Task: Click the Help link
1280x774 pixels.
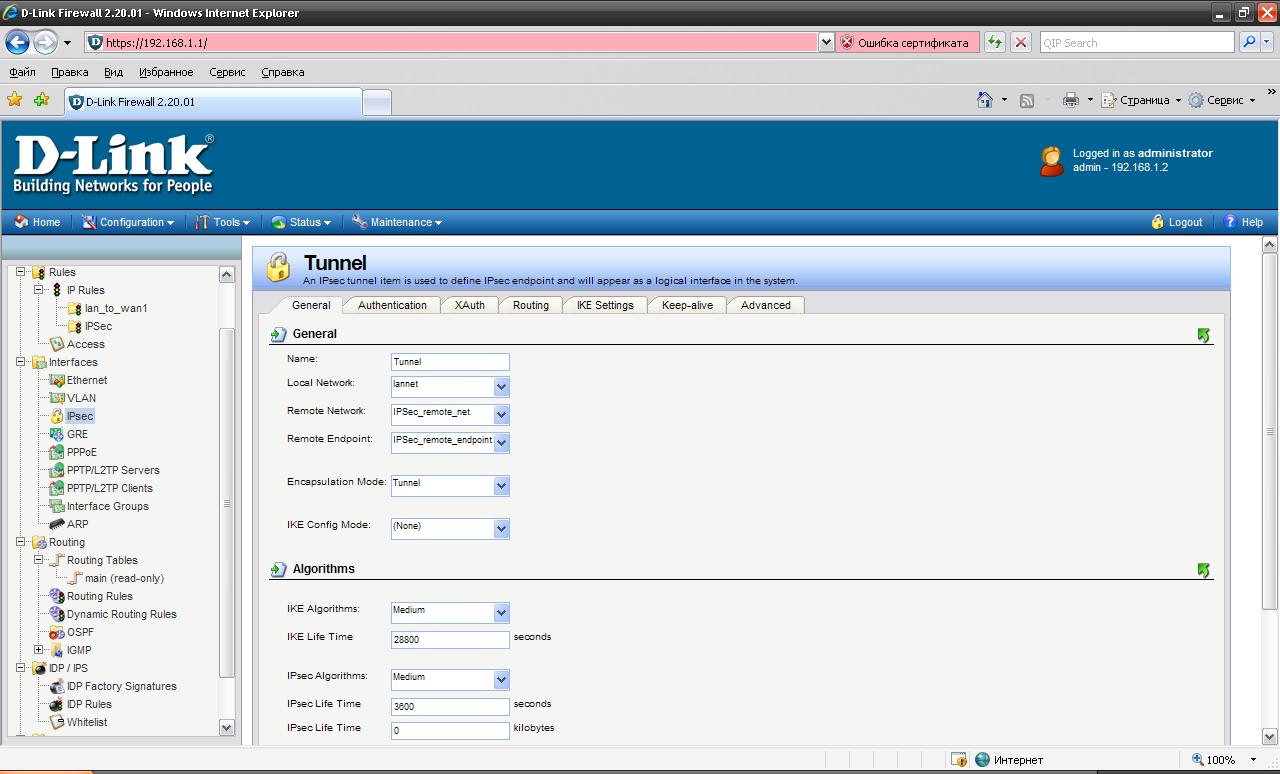Action: pyautogui.click(x=1244, y=222)
